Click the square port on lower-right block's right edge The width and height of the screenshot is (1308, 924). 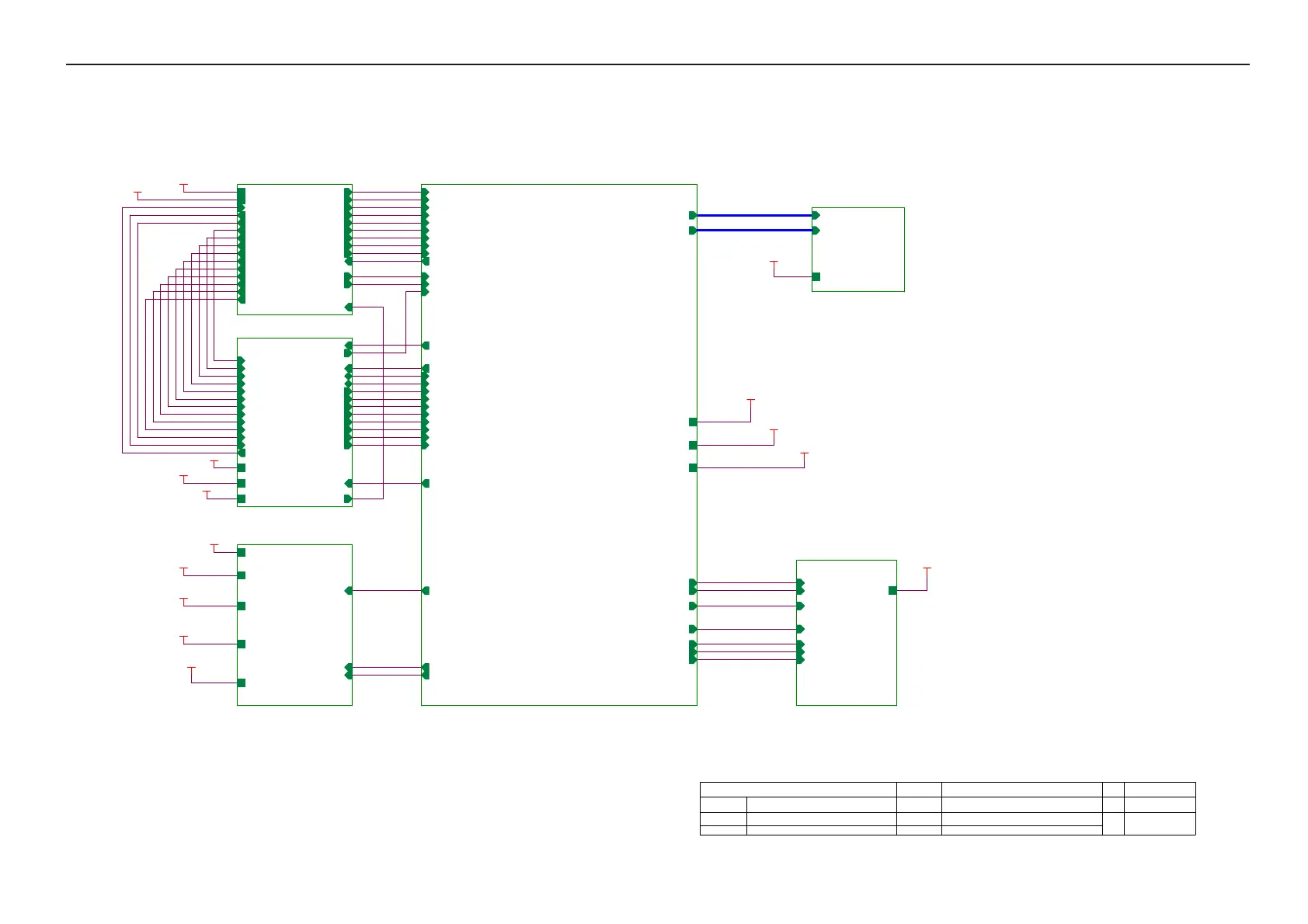pyautogui.click(x=892, y=590)
